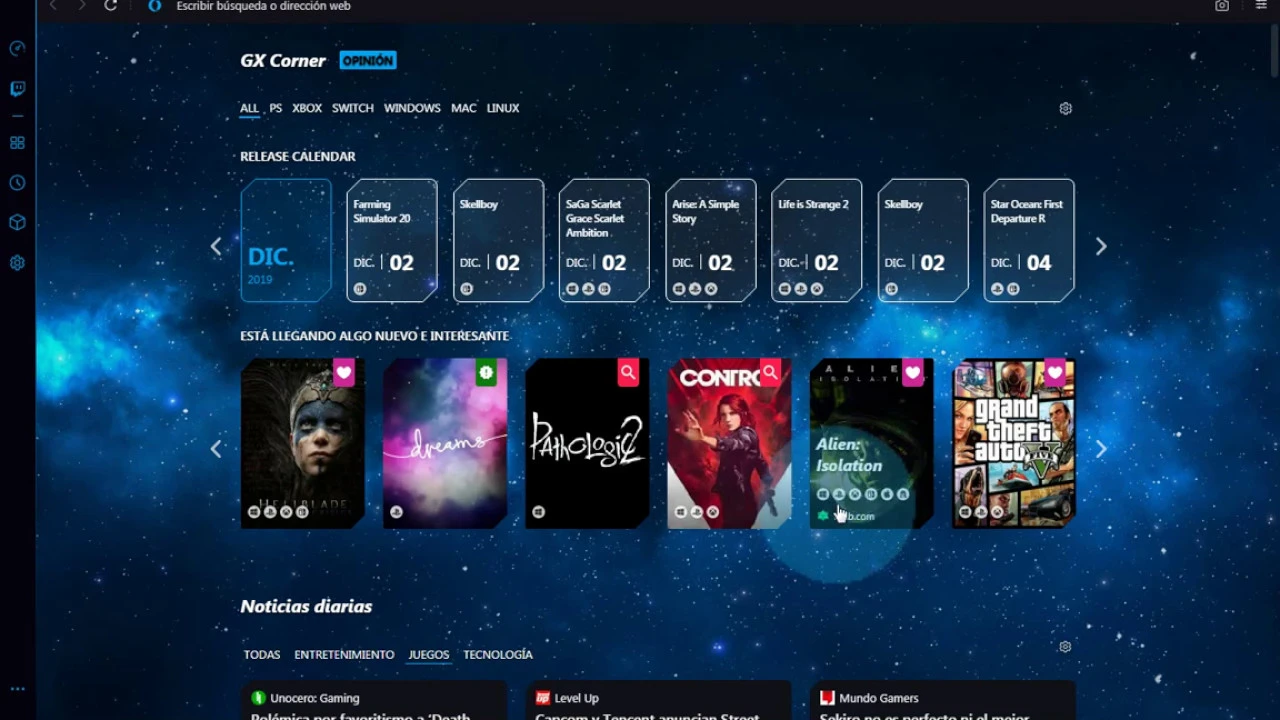
Task: Open Arise: A Simple Story card
Action: coord(710,240)
